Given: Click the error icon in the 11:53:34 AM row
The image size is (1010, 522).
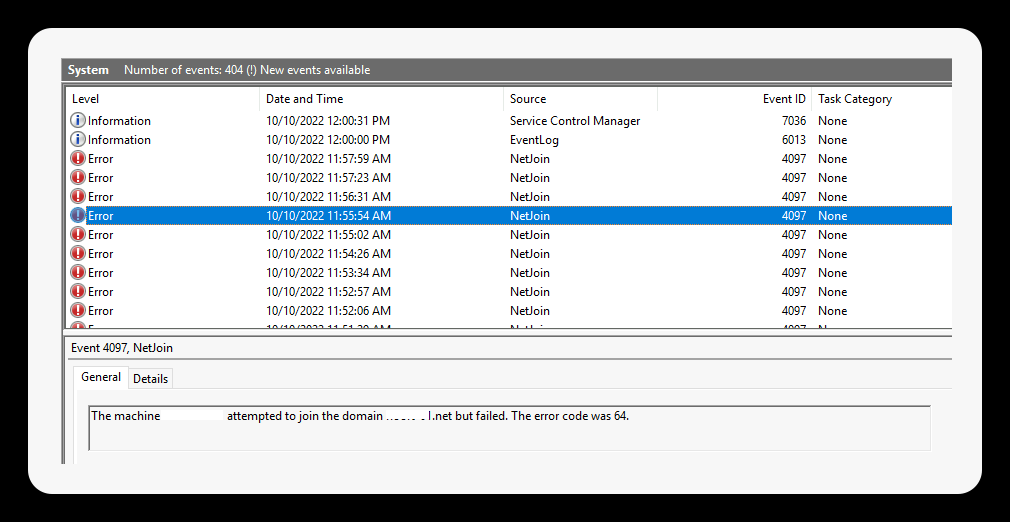Looking at the screenshot, I should (x=77, y=273).
